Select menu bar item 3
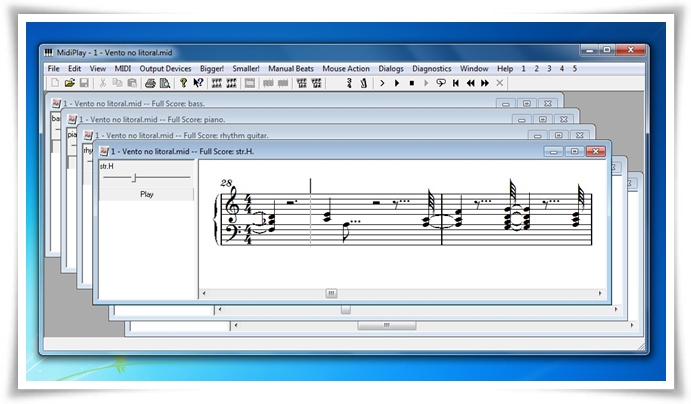The width and height of the screenshot is (691, 404). pos(549,69)
